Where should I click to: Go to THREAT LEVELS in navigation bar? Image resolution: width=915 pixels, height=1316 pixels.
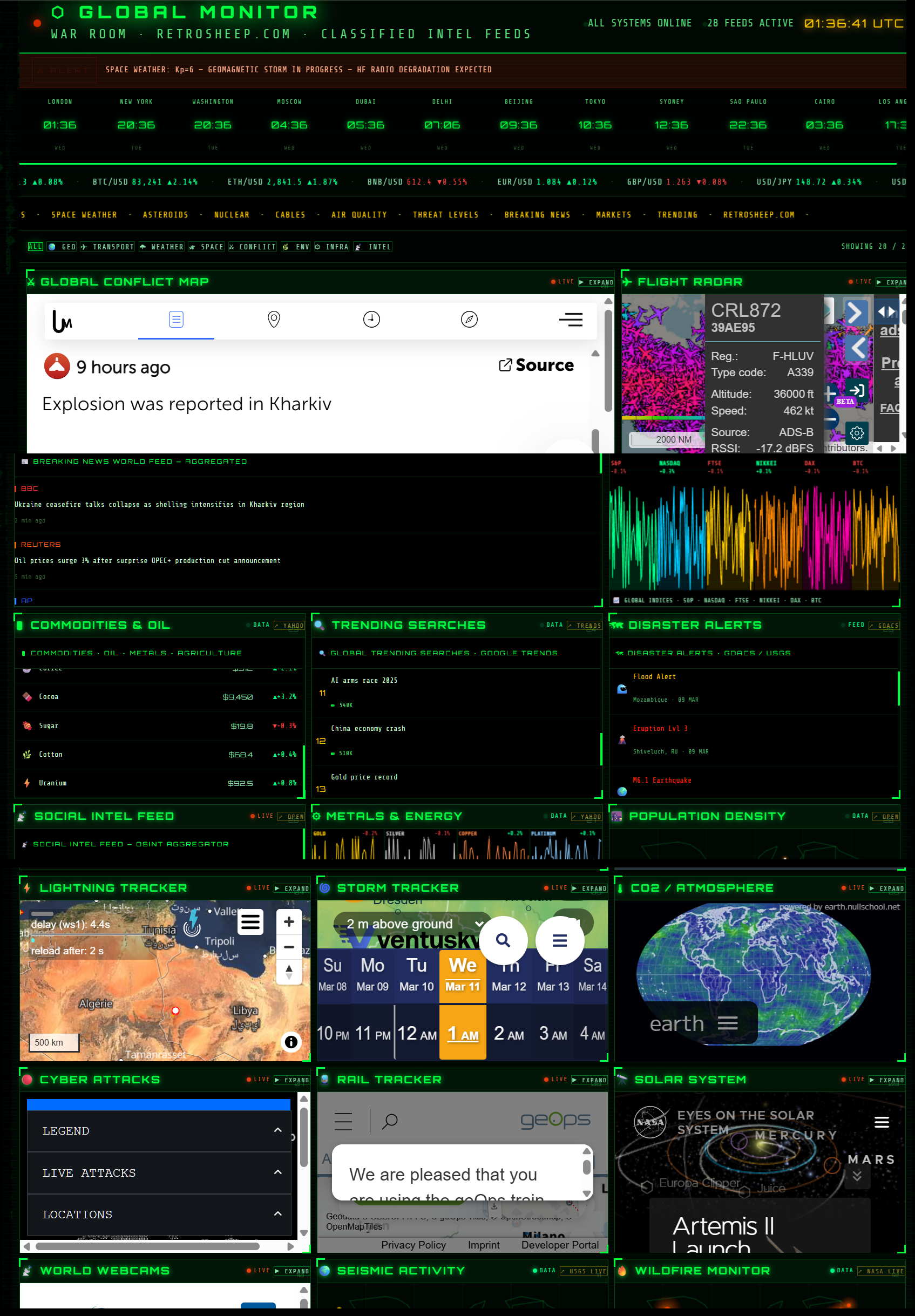[446, 215]
